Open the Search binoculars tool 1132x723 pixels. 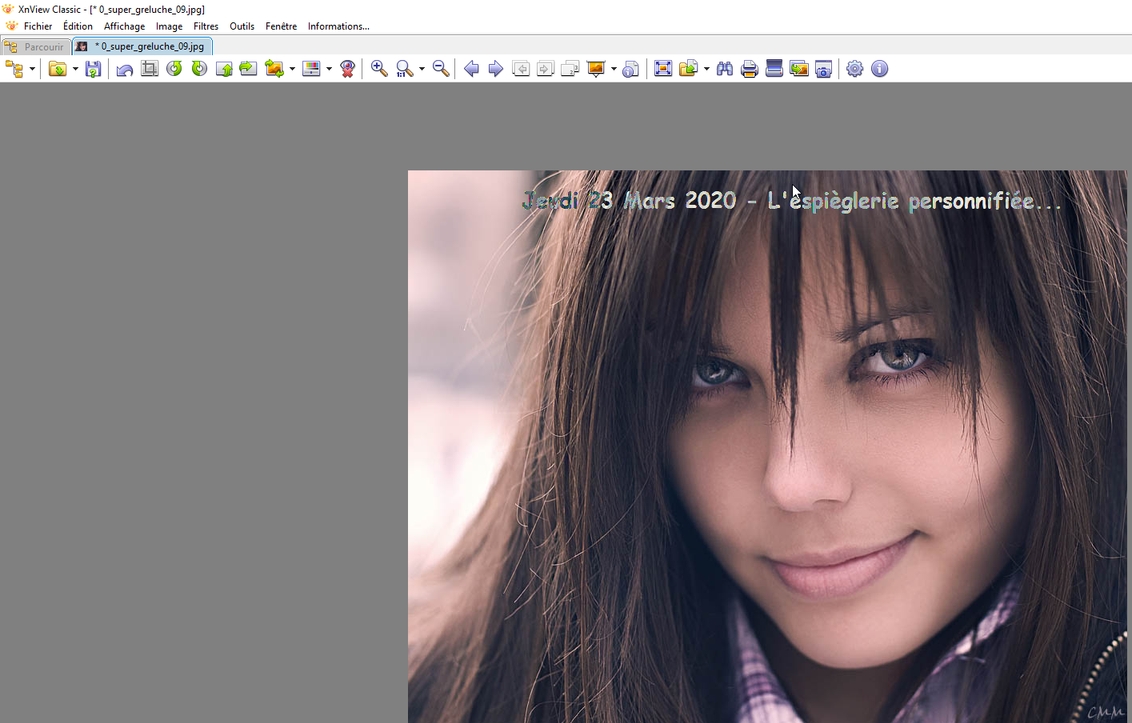724,68
